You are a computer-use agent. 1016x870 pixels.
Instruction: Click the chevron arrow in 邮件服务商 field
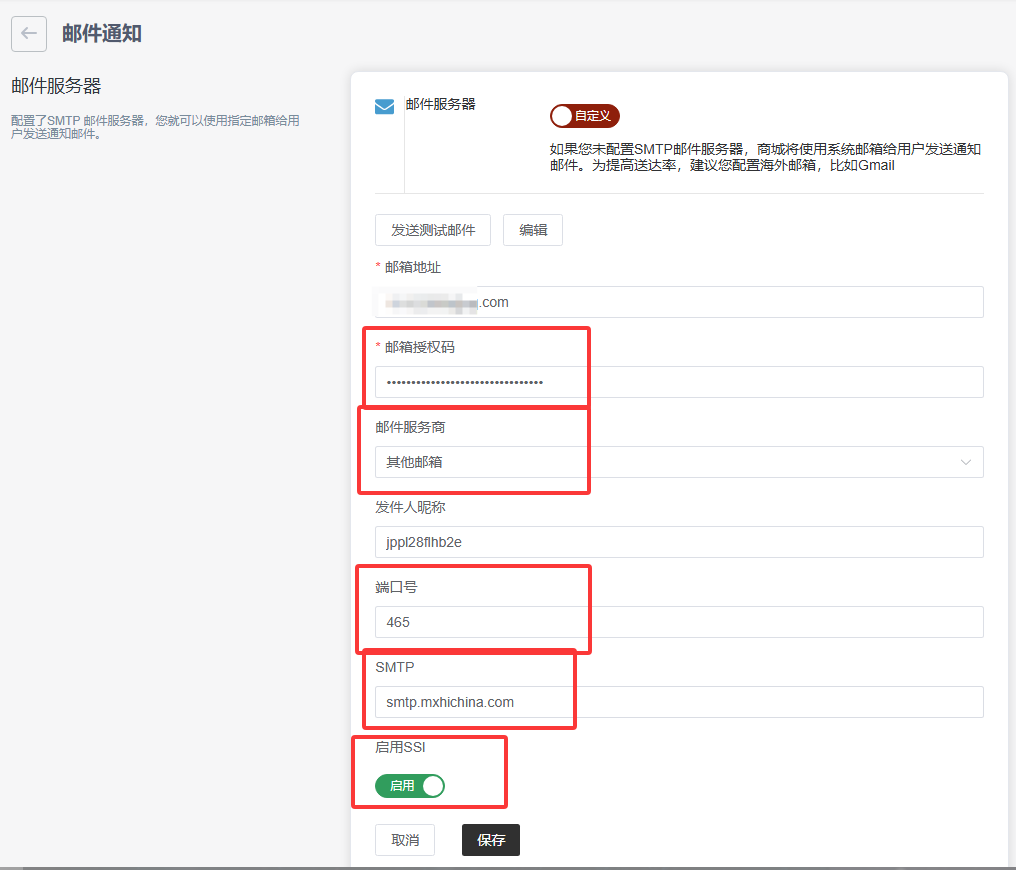pos(965,462)
